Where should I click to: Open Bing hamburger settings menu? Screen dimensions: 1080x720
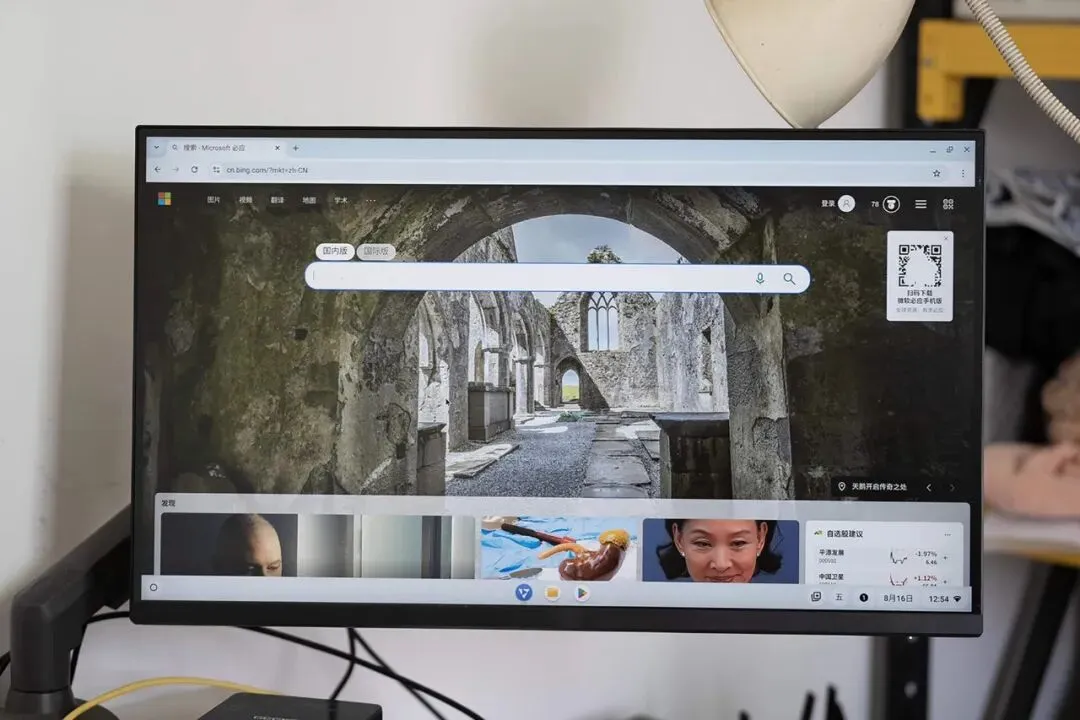click(921, 204)
